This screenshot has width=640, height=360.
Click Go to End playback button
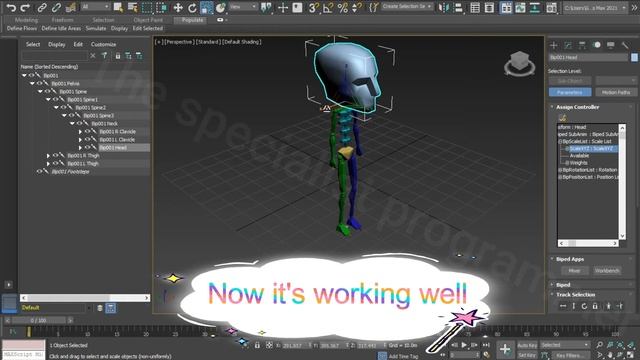[x=486, y=345]
